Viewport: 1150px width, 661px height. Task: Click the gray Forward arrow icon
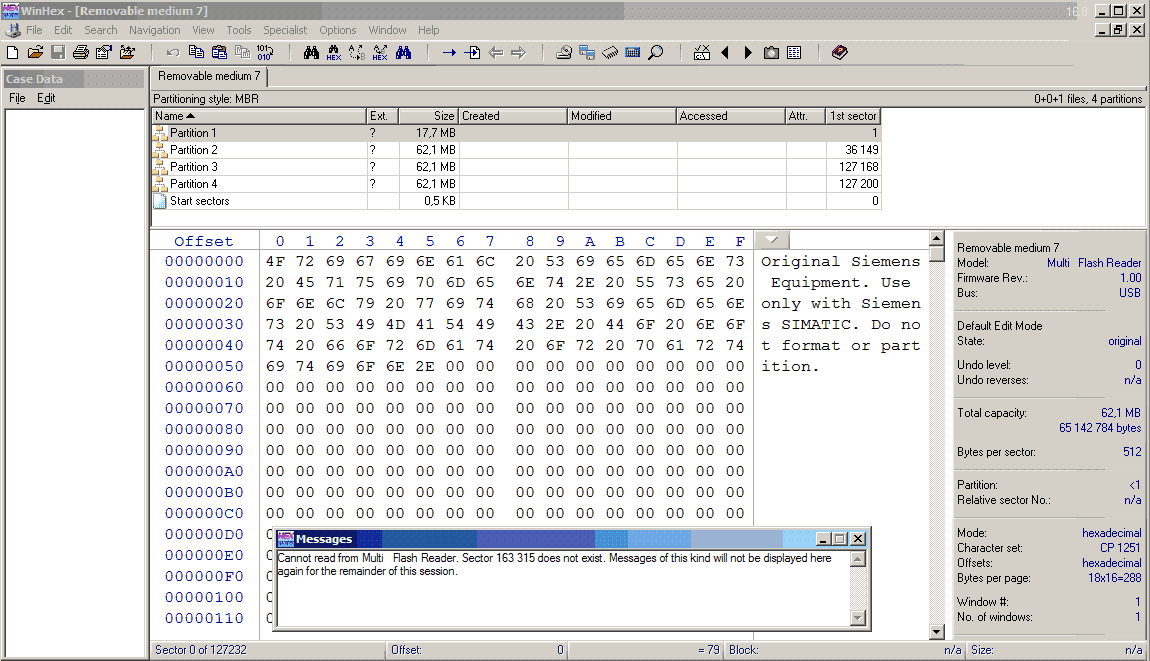pos(519,53)
